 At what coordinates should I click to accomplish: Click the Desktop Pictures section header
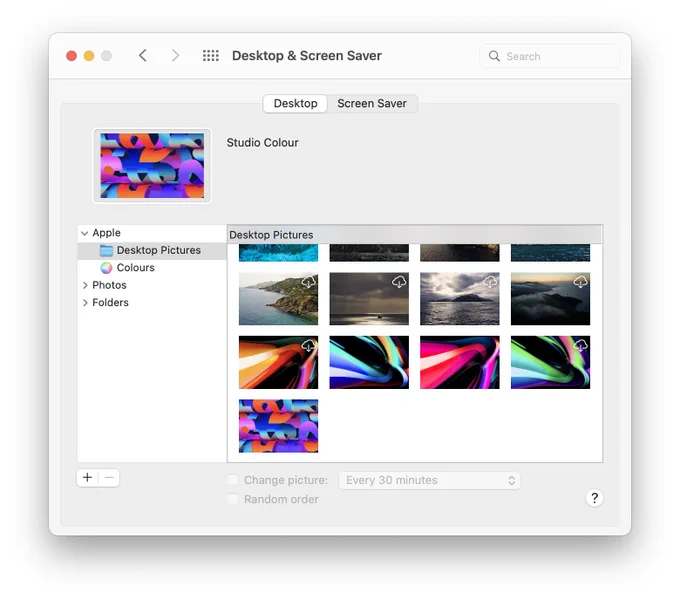point(415,235)
